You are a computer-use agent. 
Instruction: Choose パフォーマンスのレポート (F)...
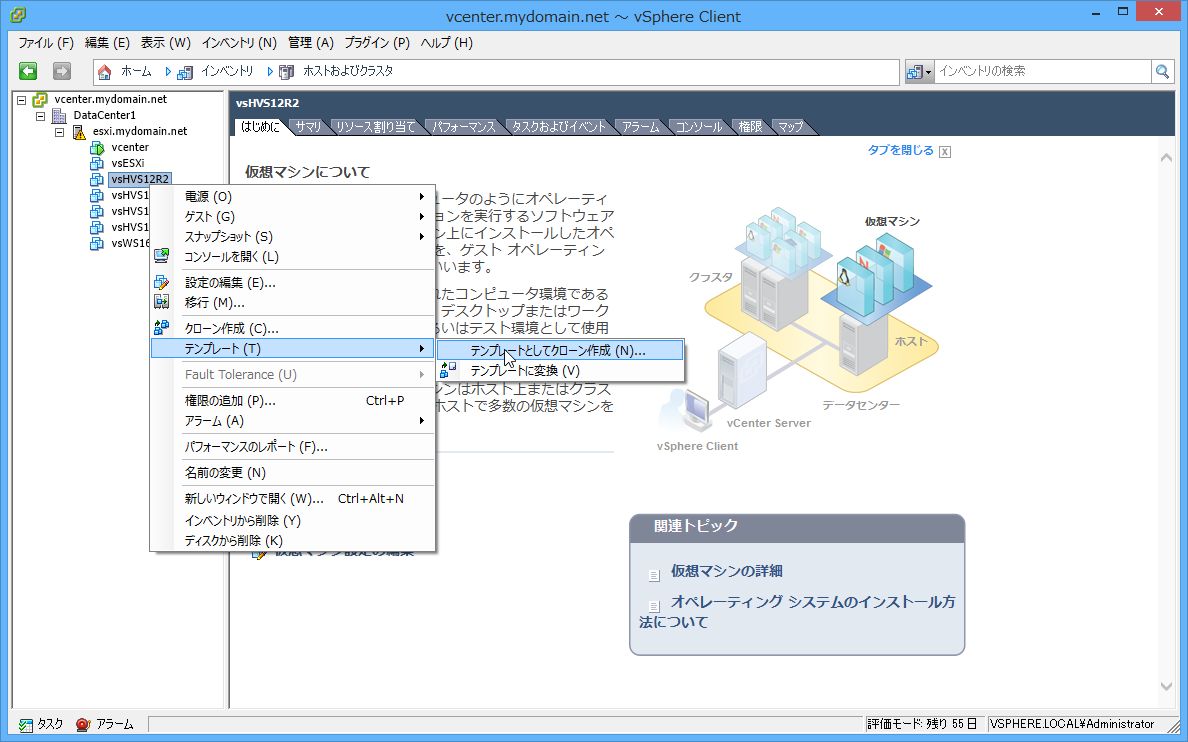(292, 446)
